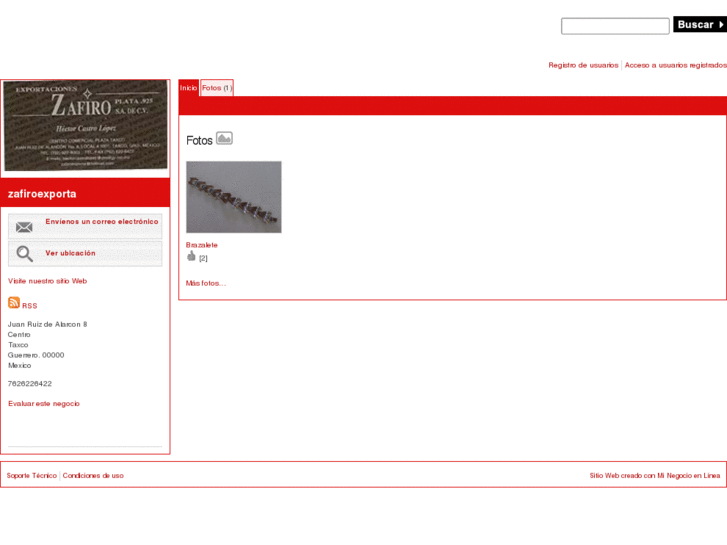Screen dimensions: 727x545
Task: Open the orange RSS feed icon
Action: (14, 302)
